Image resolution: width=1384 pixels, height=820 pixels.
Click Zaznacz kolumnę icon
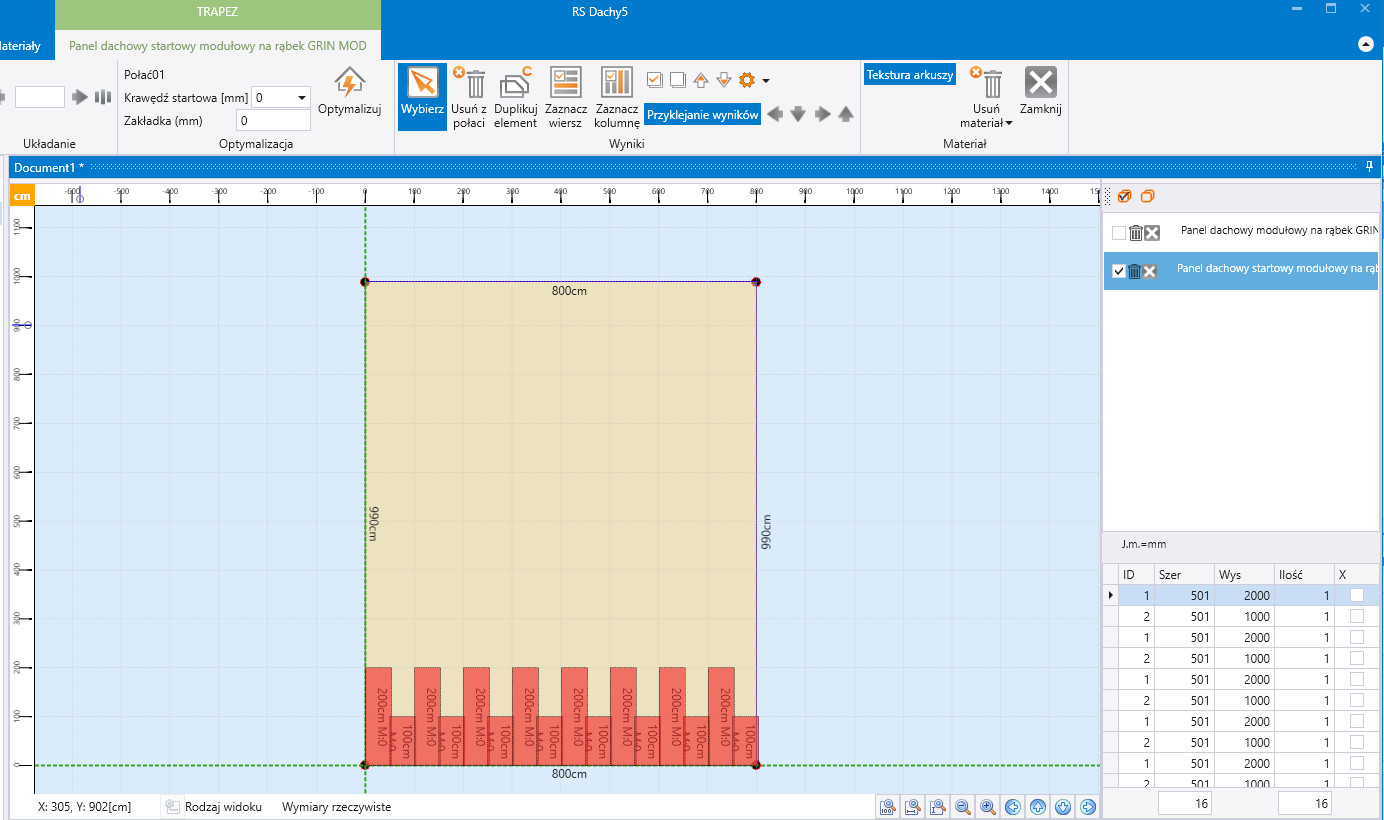[x=617, y=83]
